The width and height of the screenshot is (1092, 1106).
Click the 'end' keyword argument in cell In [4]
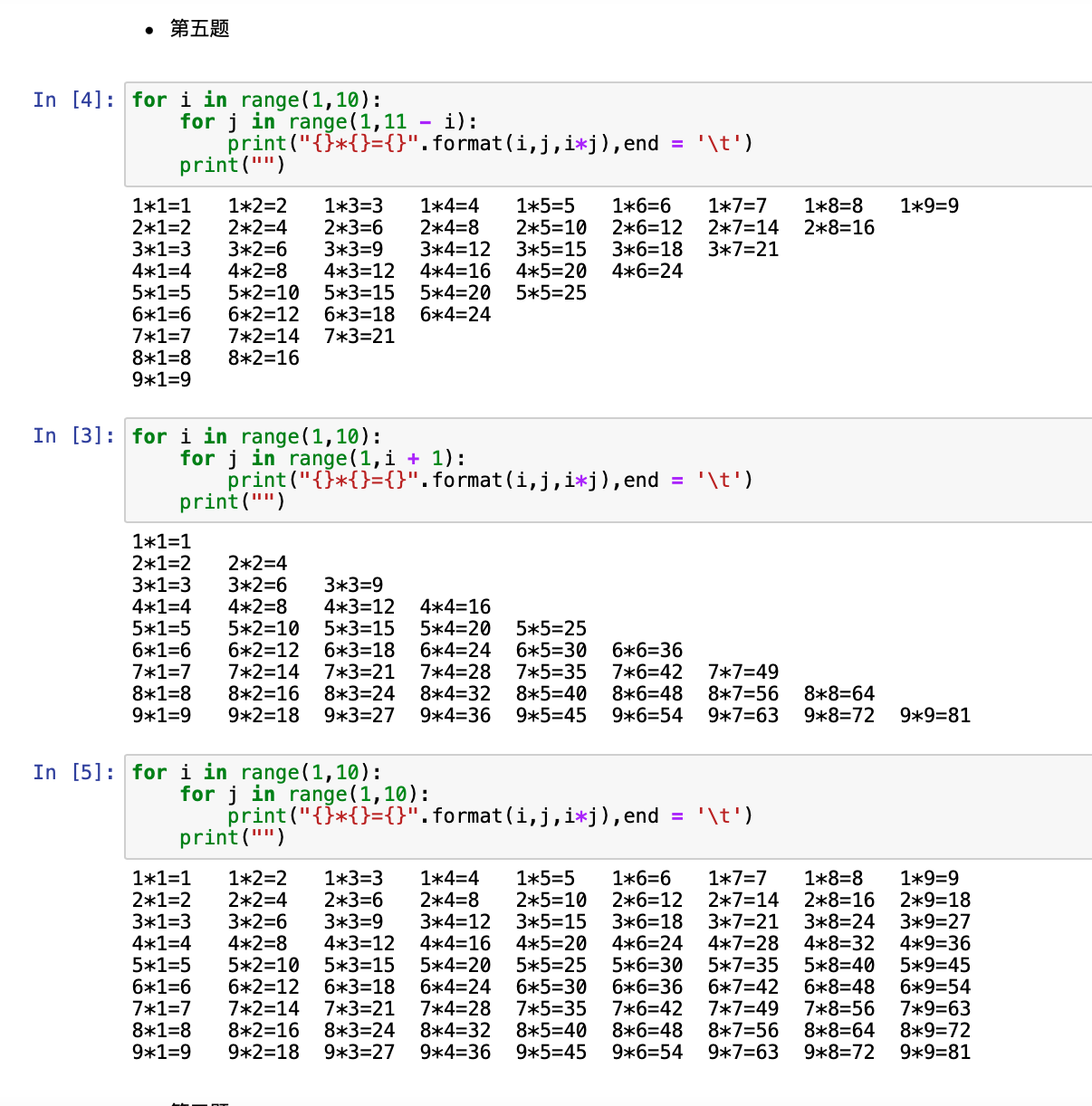(x=642, y=143)
